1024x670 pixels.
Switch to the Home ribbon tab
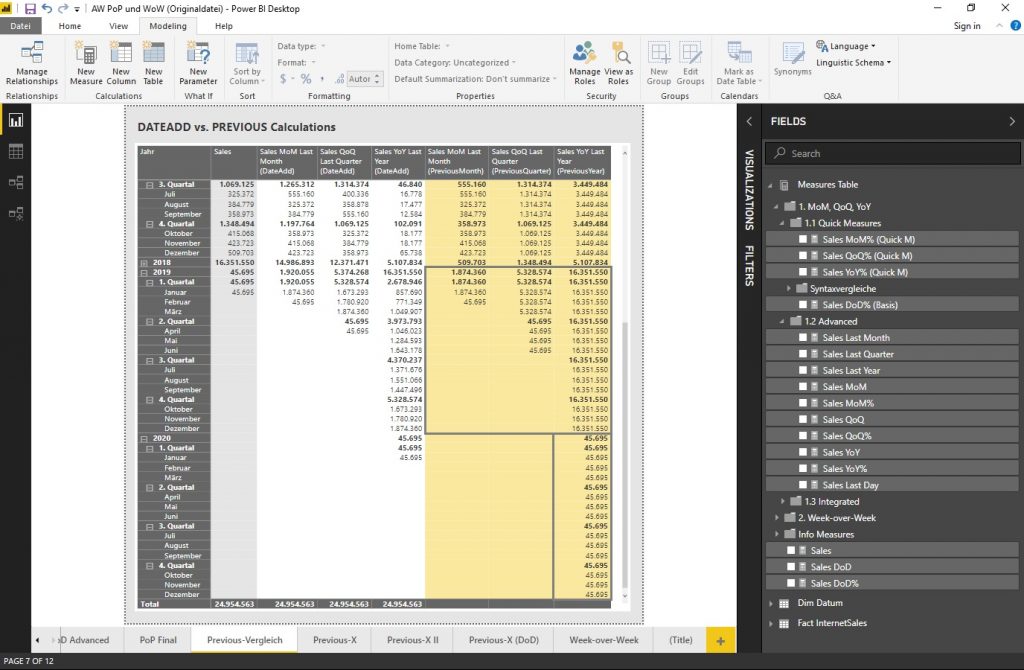pos(72,26)
